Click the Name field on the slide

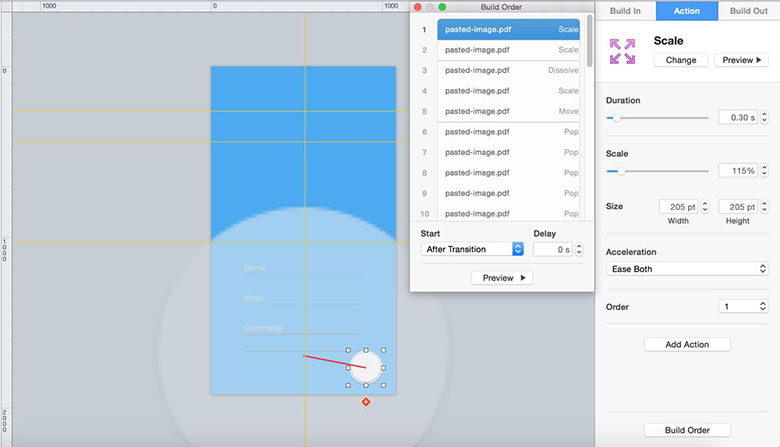(301, 268)
